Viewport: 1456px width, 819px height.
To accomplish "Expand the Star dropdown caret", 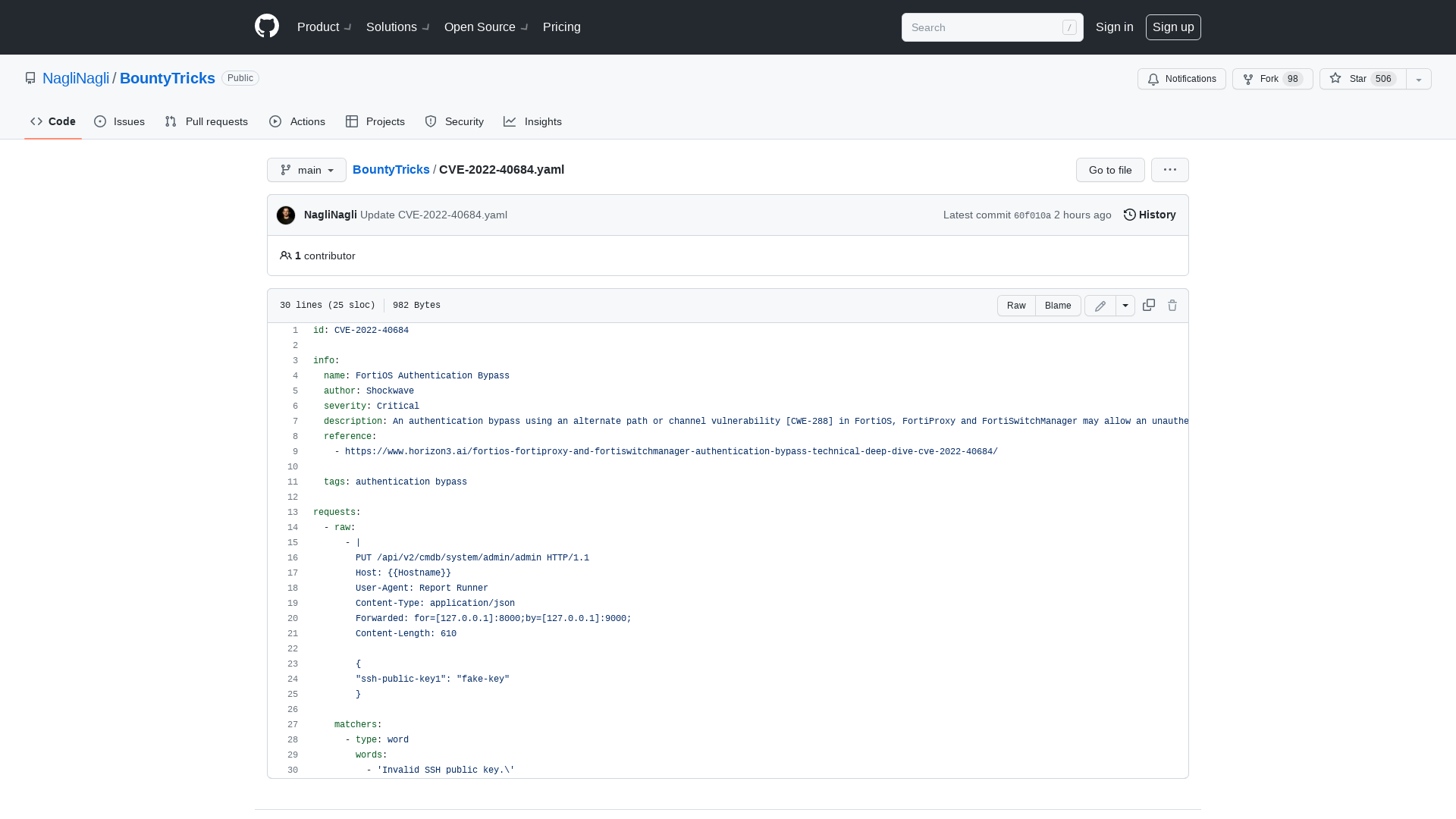I will (x=1418, y=79).
